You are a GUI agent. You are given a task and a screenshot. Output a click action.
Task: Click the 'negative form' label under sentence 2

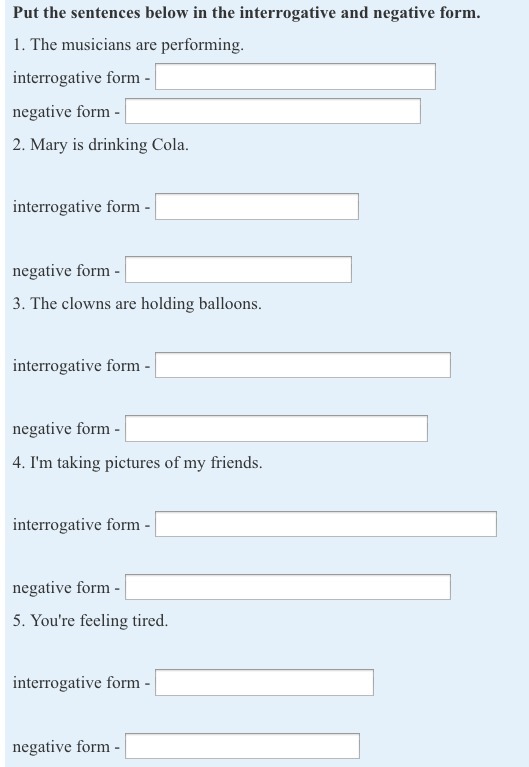(x=61, y=271)
